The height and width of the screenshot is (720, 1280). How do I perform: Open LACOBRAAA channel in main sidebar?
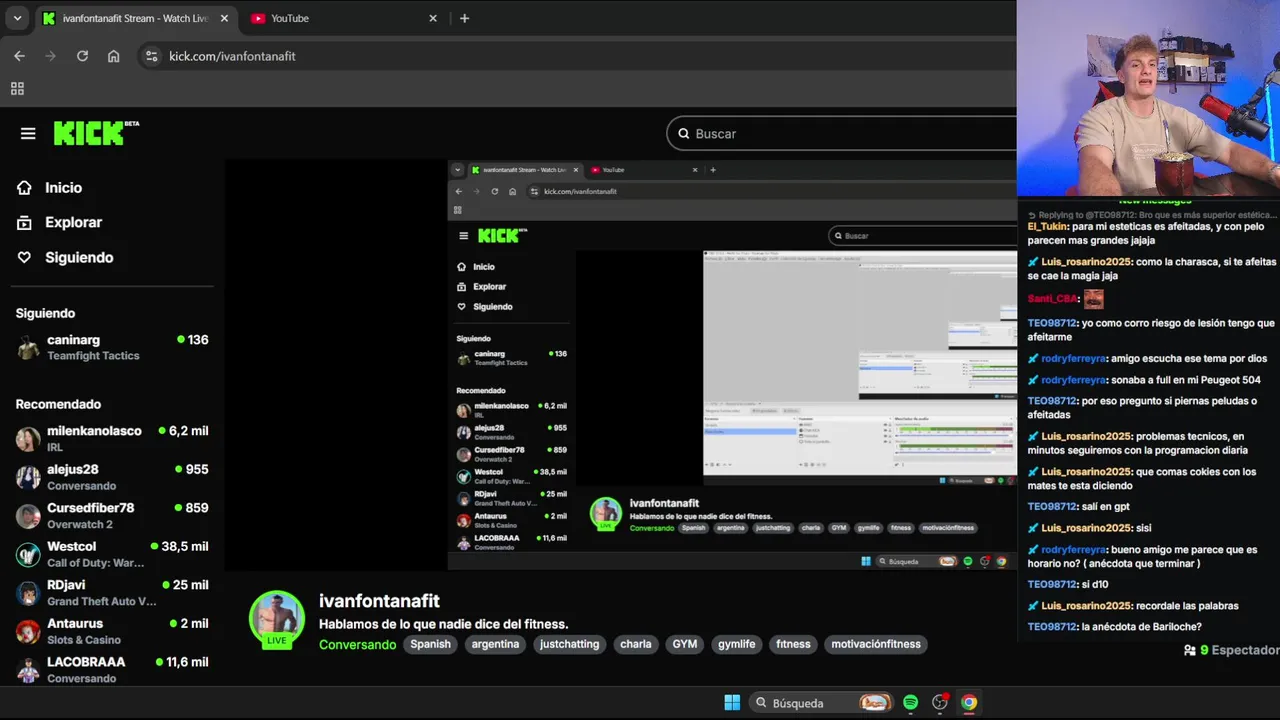(112, 669)
